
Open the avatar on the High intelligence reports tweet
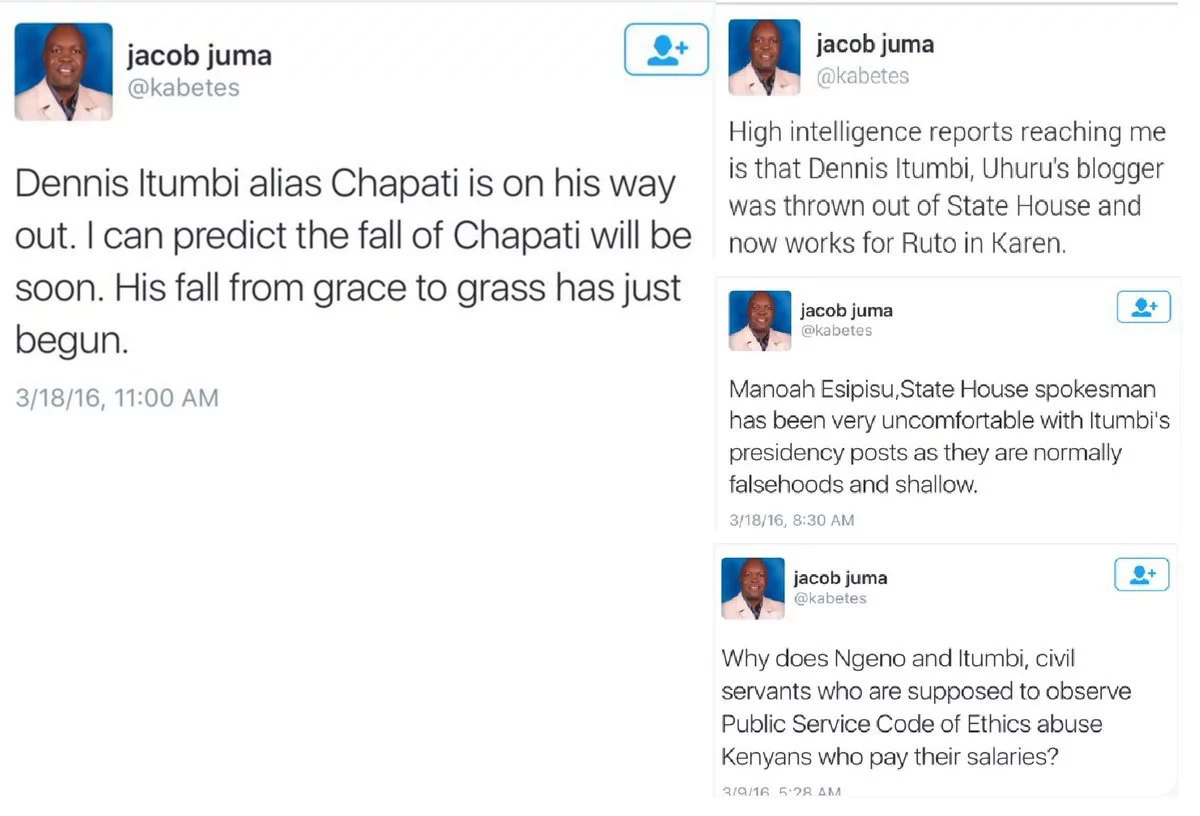[x=765, y=57]
